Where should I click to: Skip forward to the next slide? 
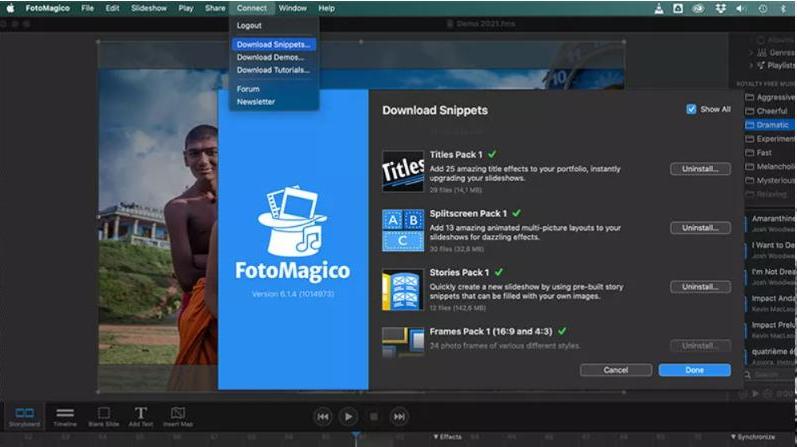(x=400, y=417)
